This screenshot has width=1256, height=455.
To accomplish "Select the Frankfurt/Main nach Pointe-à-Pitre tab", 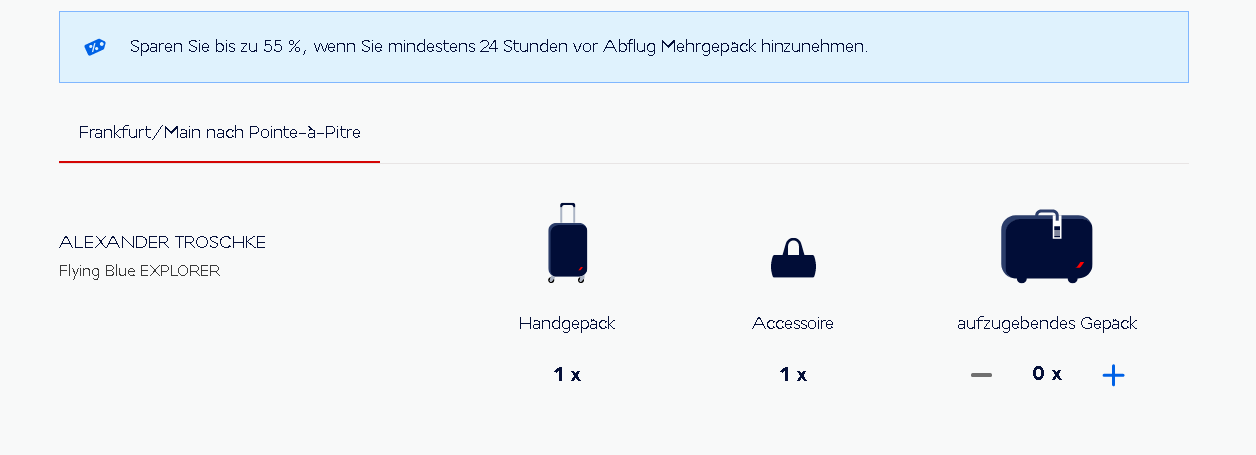I will tap(220, 132).
